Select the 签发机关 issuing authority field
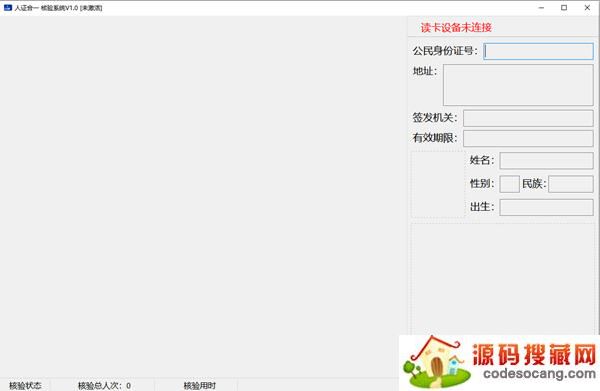The width and height of the screenshot is (600, 391). 528,118
